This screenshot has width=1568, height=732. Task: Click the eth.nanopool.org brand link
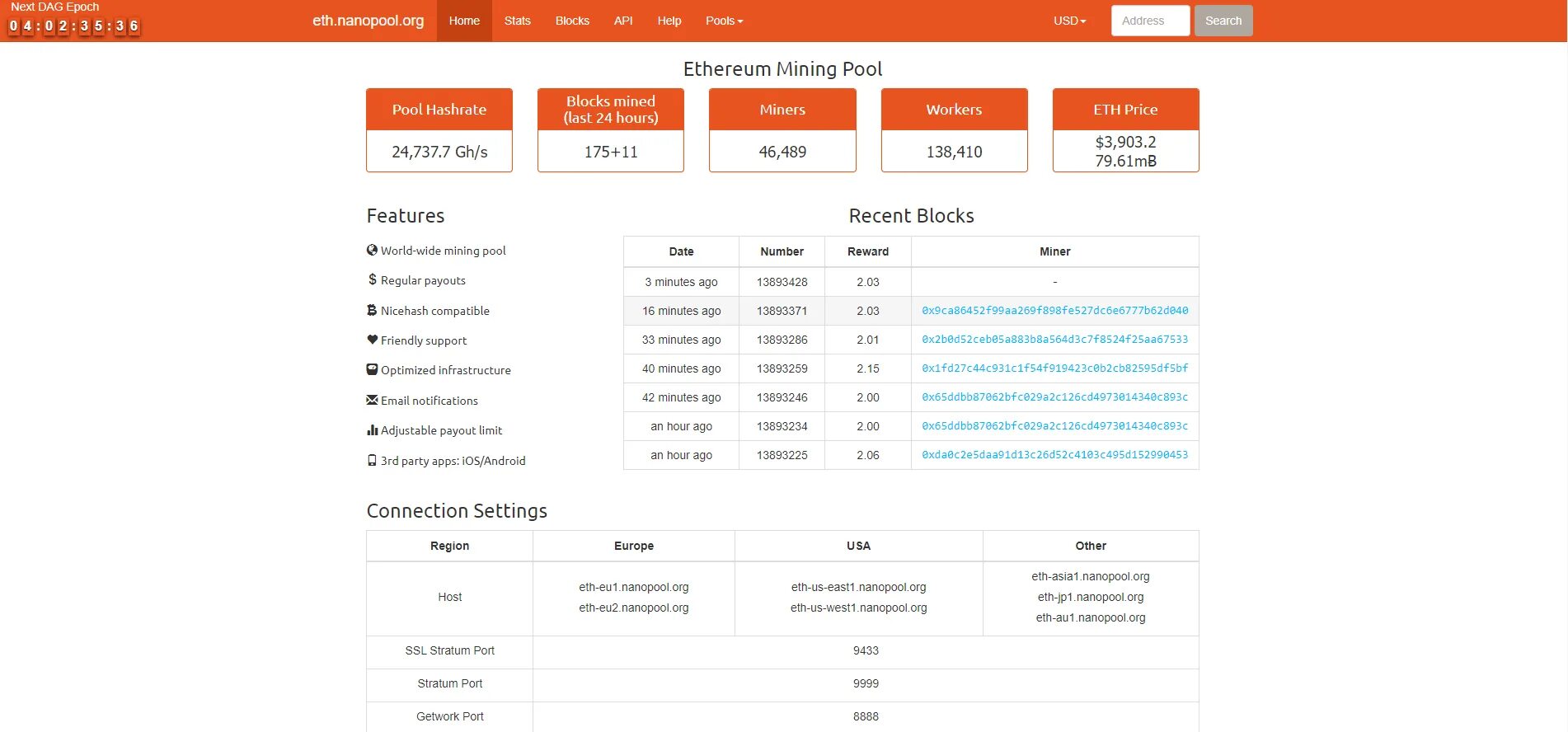(x=368, y=21)
